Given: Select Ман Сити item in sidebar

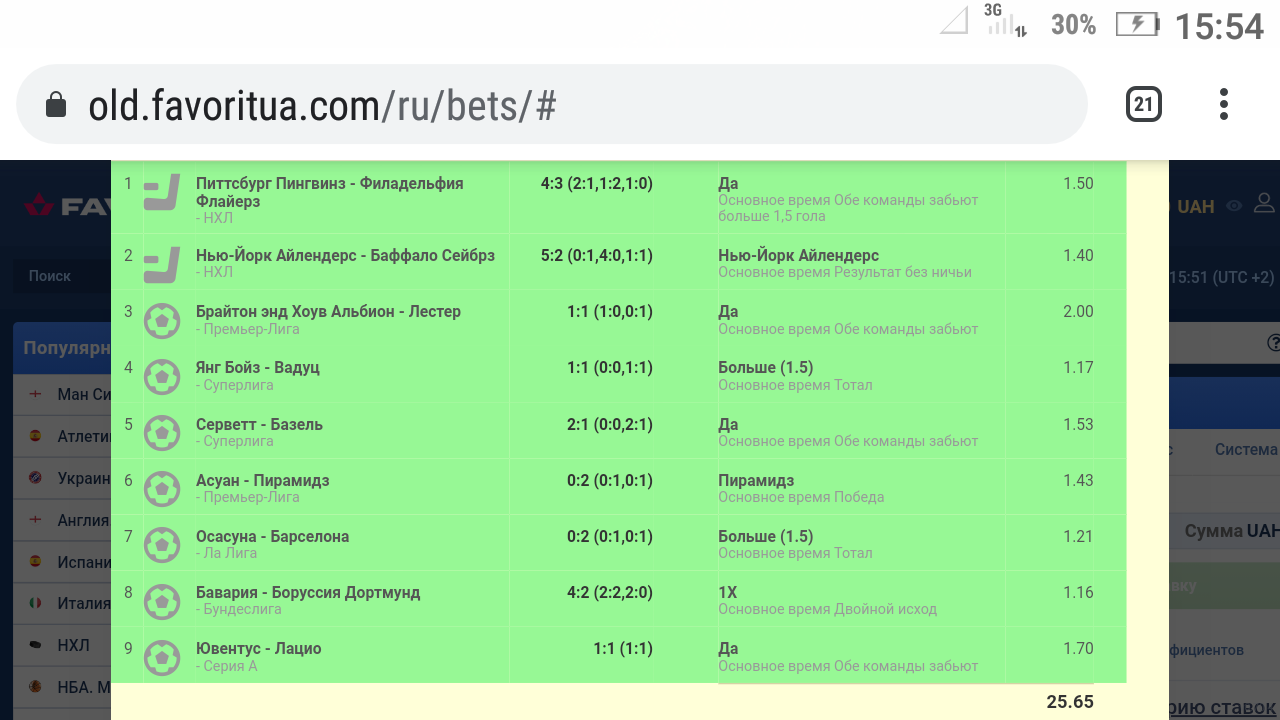Looking at the screenshot, I should click(62, 394).
